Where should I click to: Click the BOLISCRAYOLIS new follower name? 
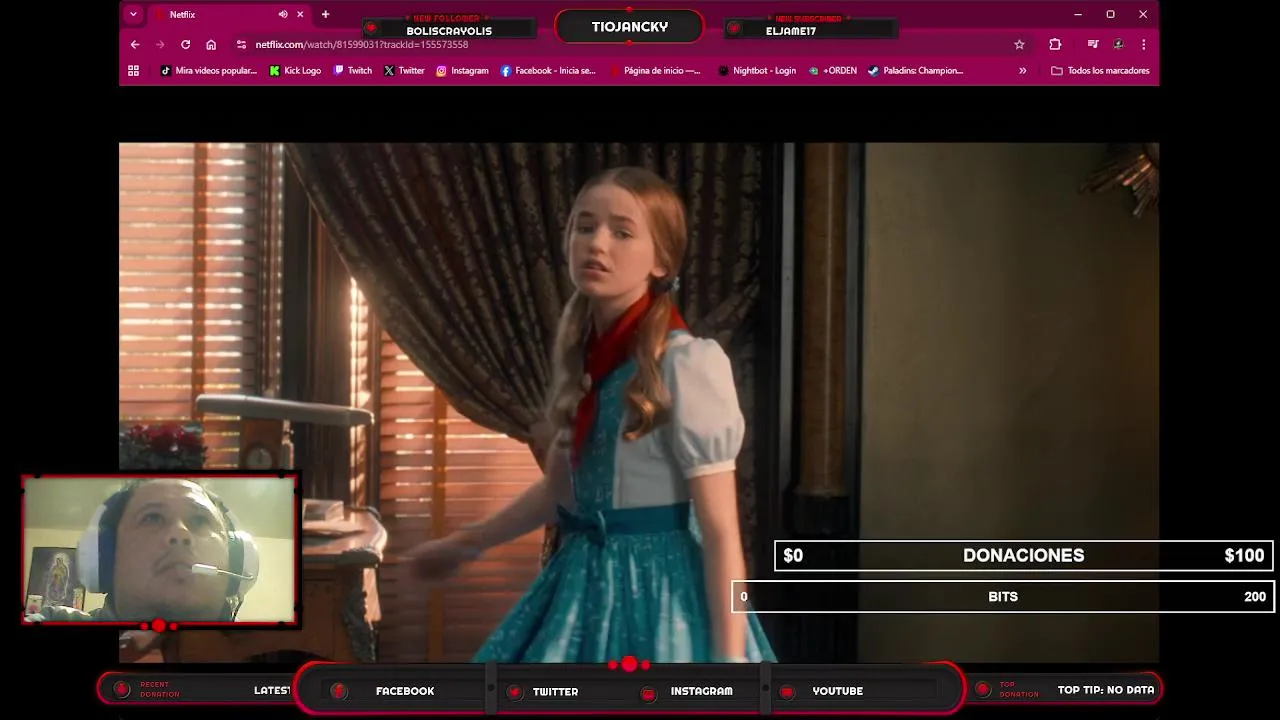pos(449,31)
